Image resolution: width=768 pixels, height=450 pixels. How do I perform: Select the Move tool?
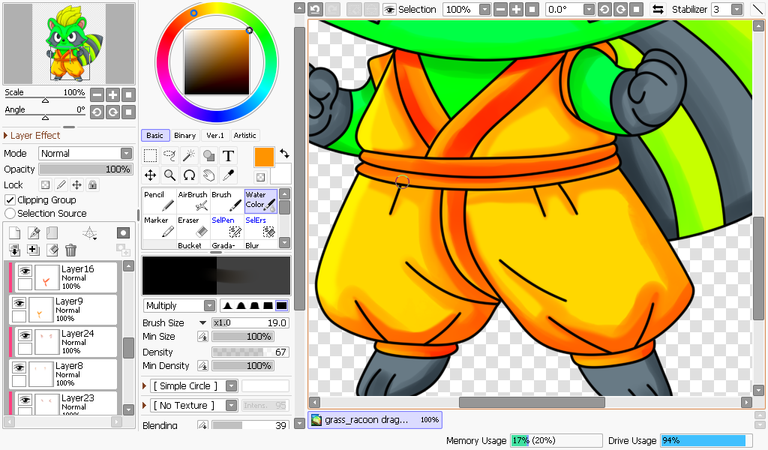[150, 175]
